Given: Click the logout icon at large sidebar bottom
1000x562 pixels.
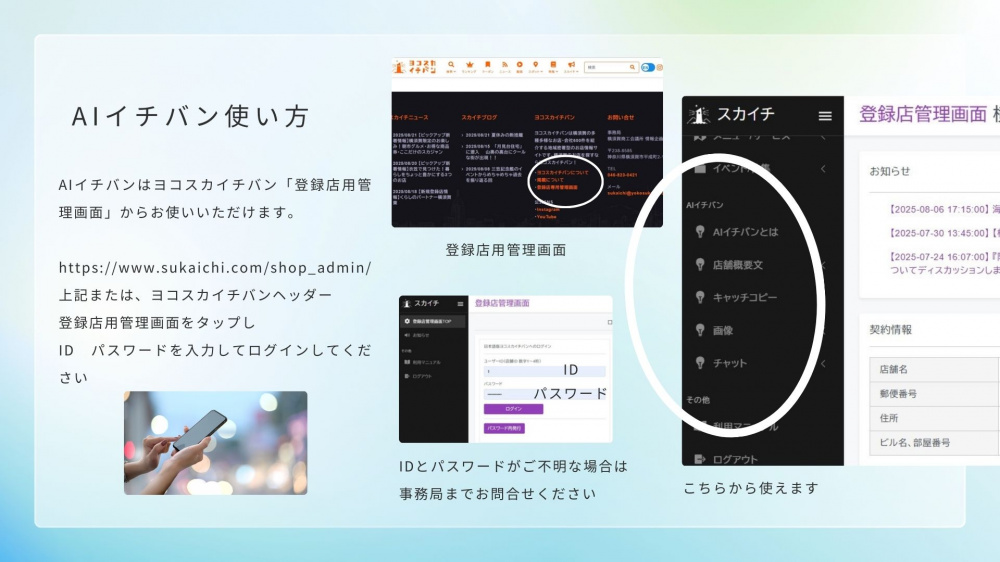Looking at the screenshot, I should (700, 459).
